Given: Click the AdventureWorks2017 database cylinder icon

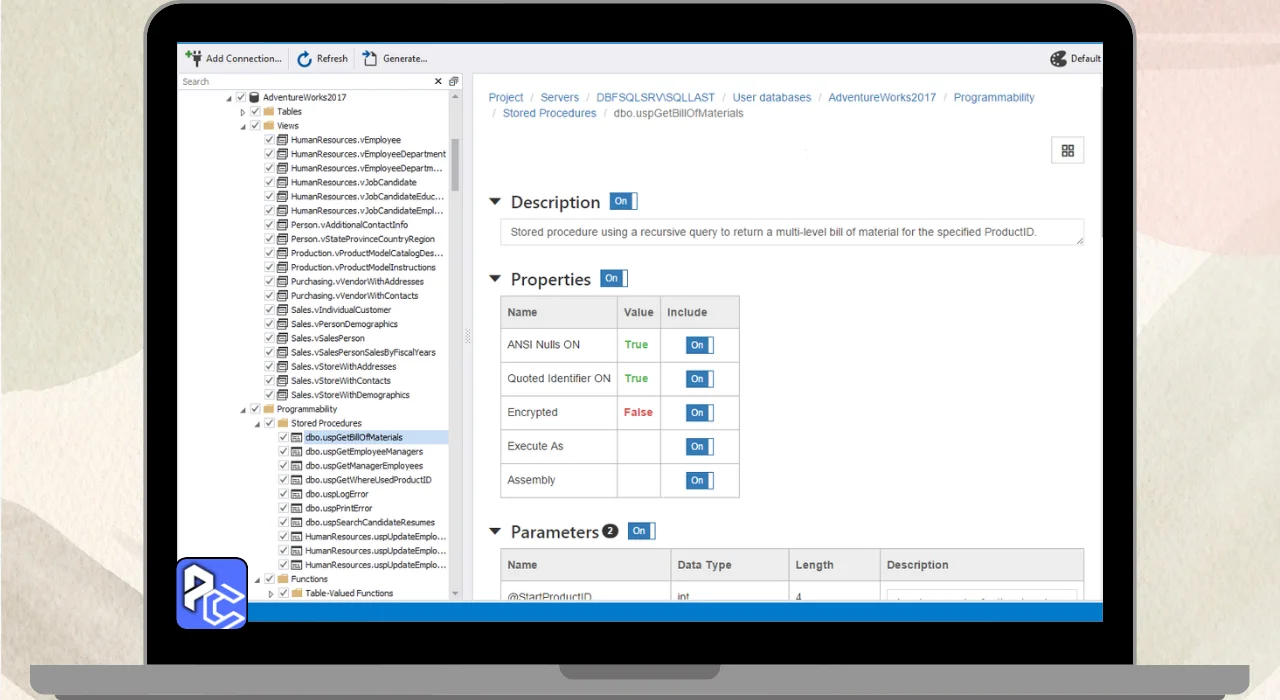Looking at the screenshot, I should coord(255,97).
